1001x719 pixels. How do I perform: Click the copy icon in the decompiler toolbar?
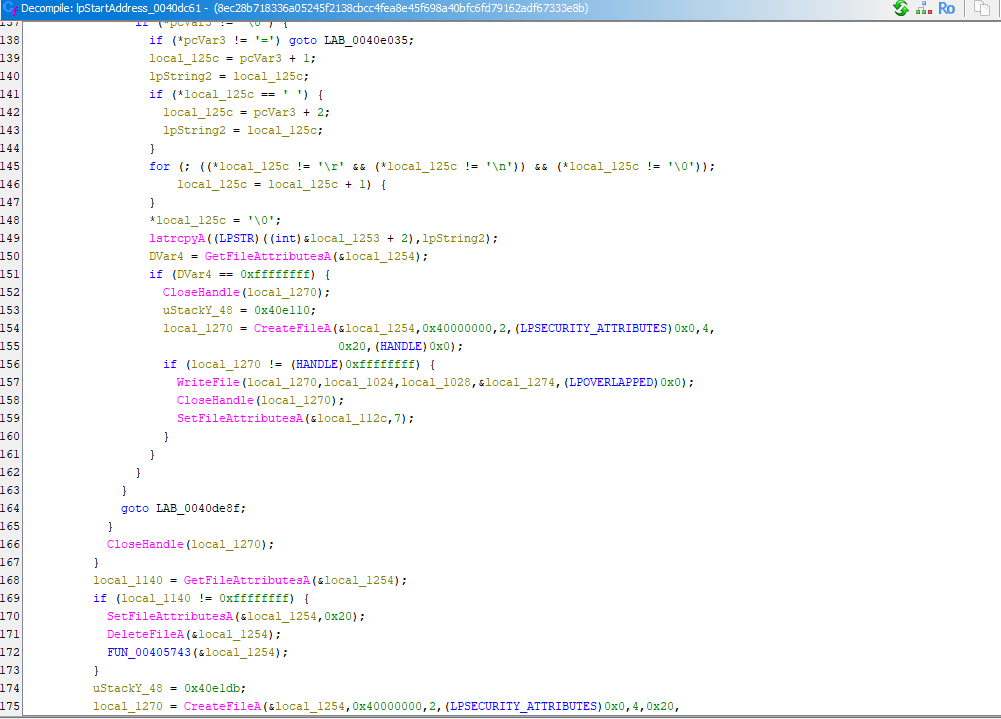982,8
